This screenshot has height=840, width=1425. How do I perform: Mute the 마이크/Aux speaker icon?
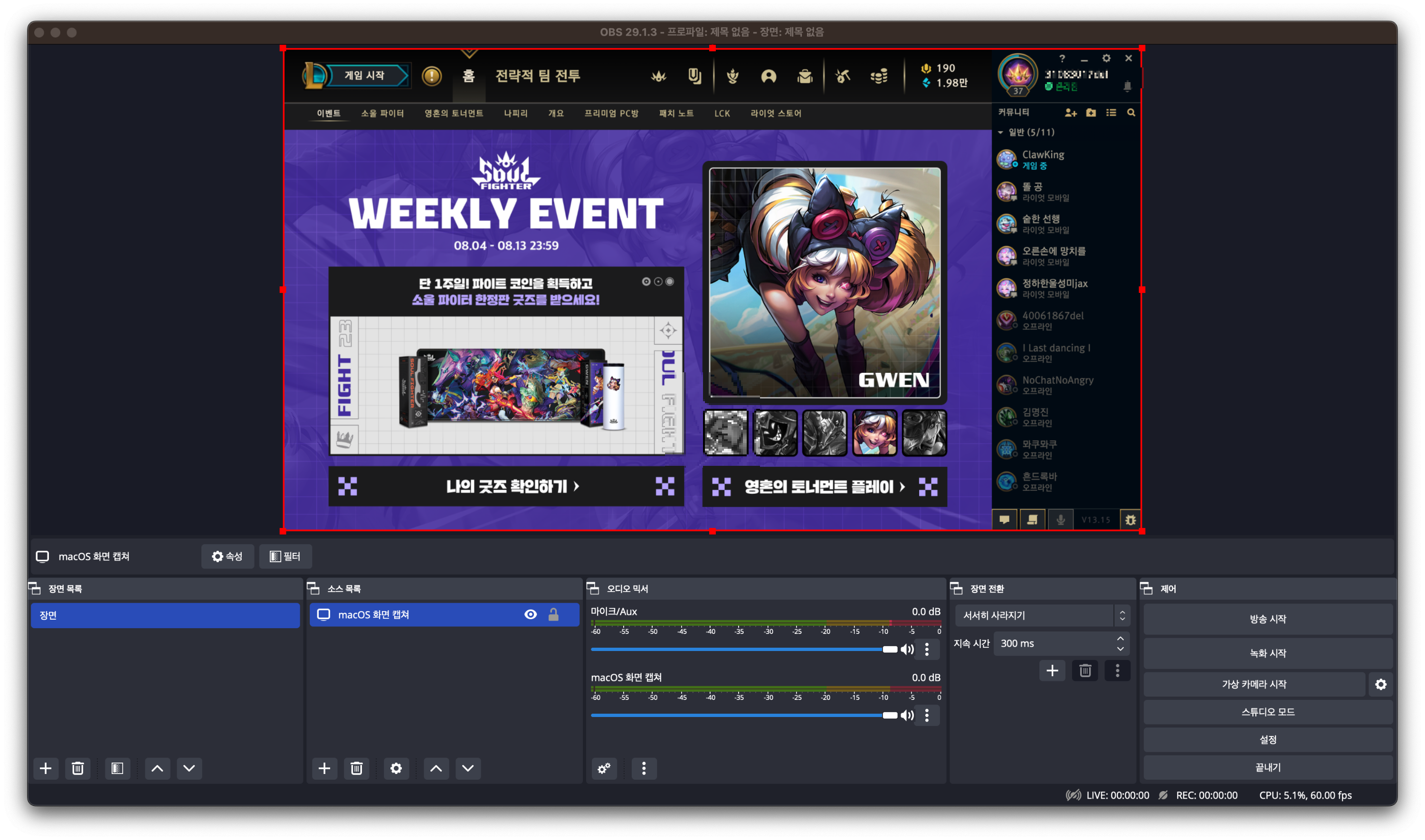pyautogui.click(x=907, y=649)
